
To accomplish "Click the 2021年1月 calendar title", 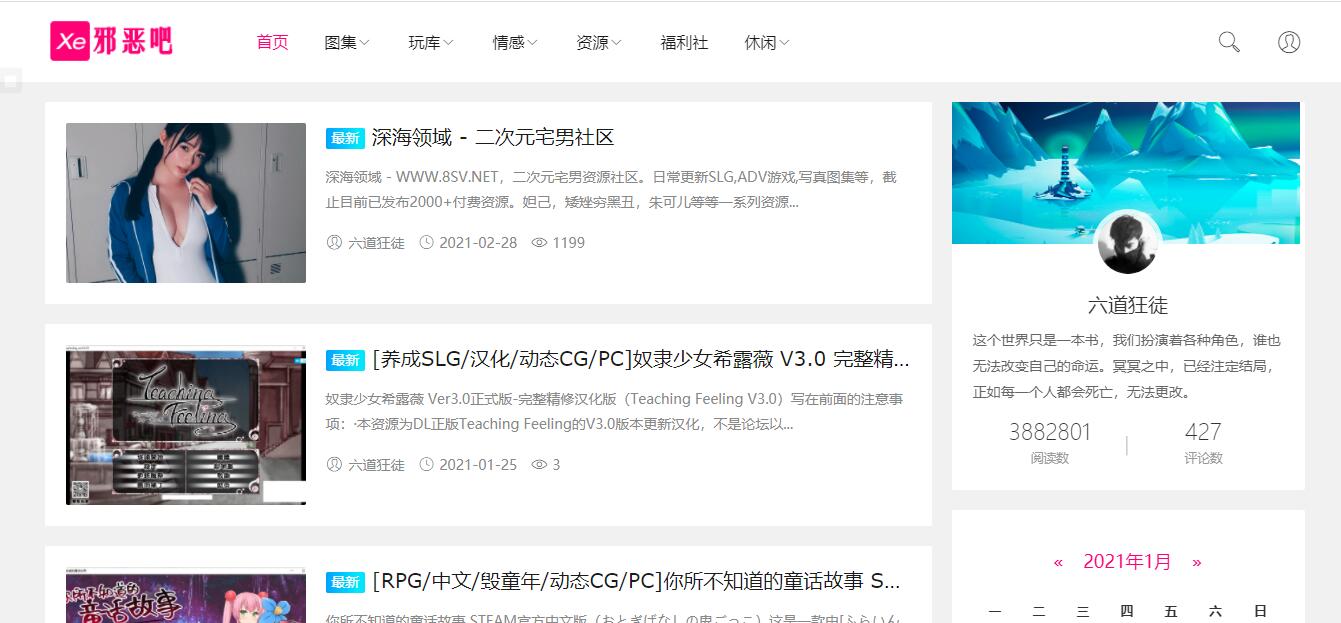I will pos(1127,562).
